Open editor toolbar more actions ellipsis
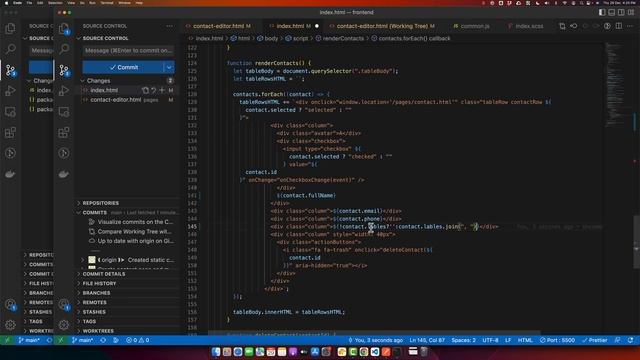This screenshot has width=640, height=360. pyautogui.click(x=630, y=26)
